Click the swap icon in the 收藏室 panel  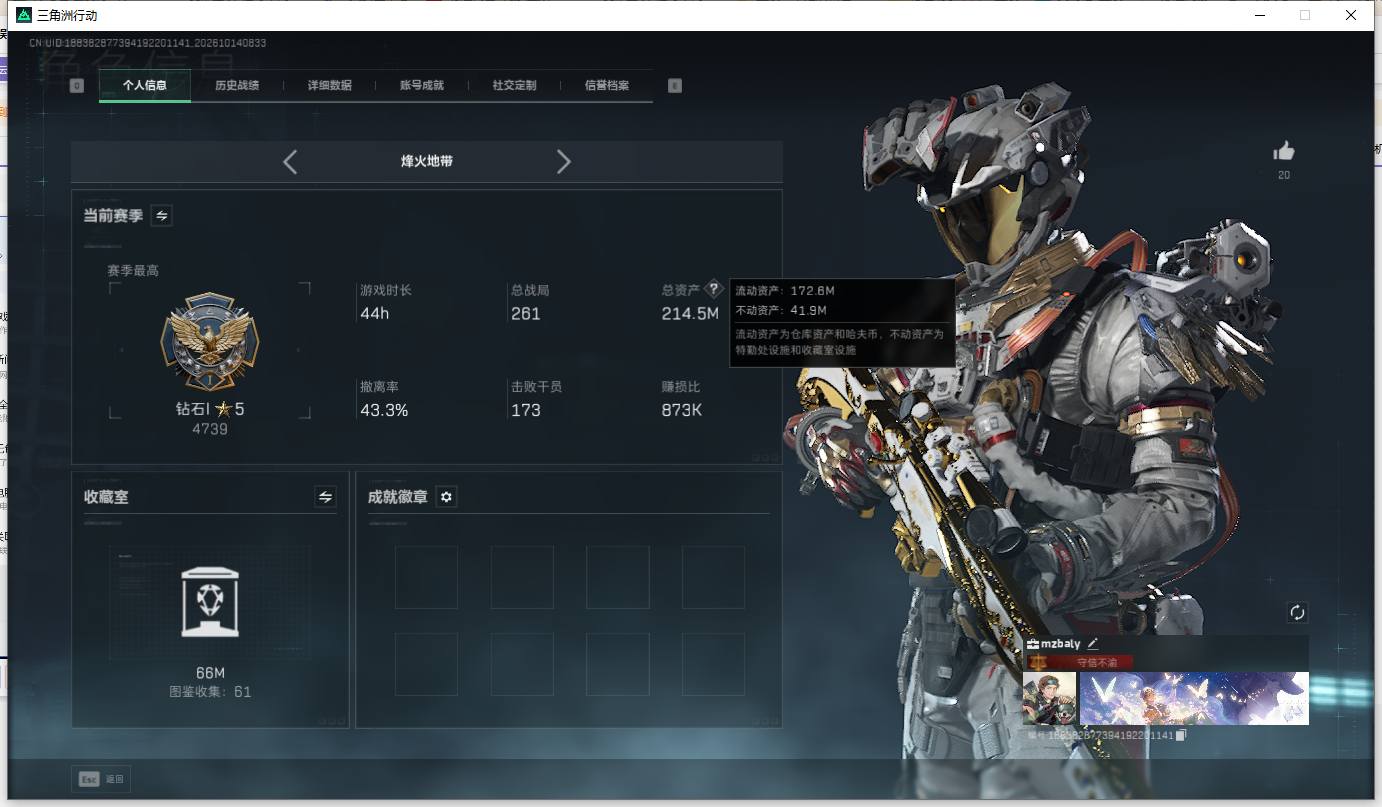[x=325, y=496]
